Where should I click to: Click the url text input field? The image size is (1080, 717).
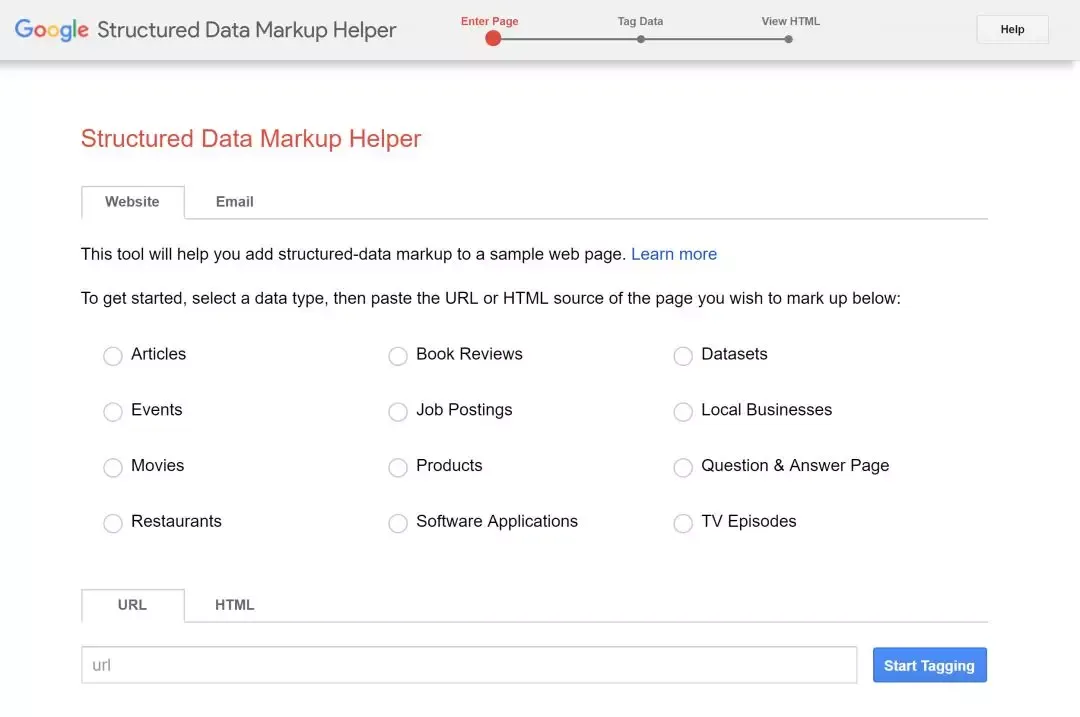pos(469,665)
